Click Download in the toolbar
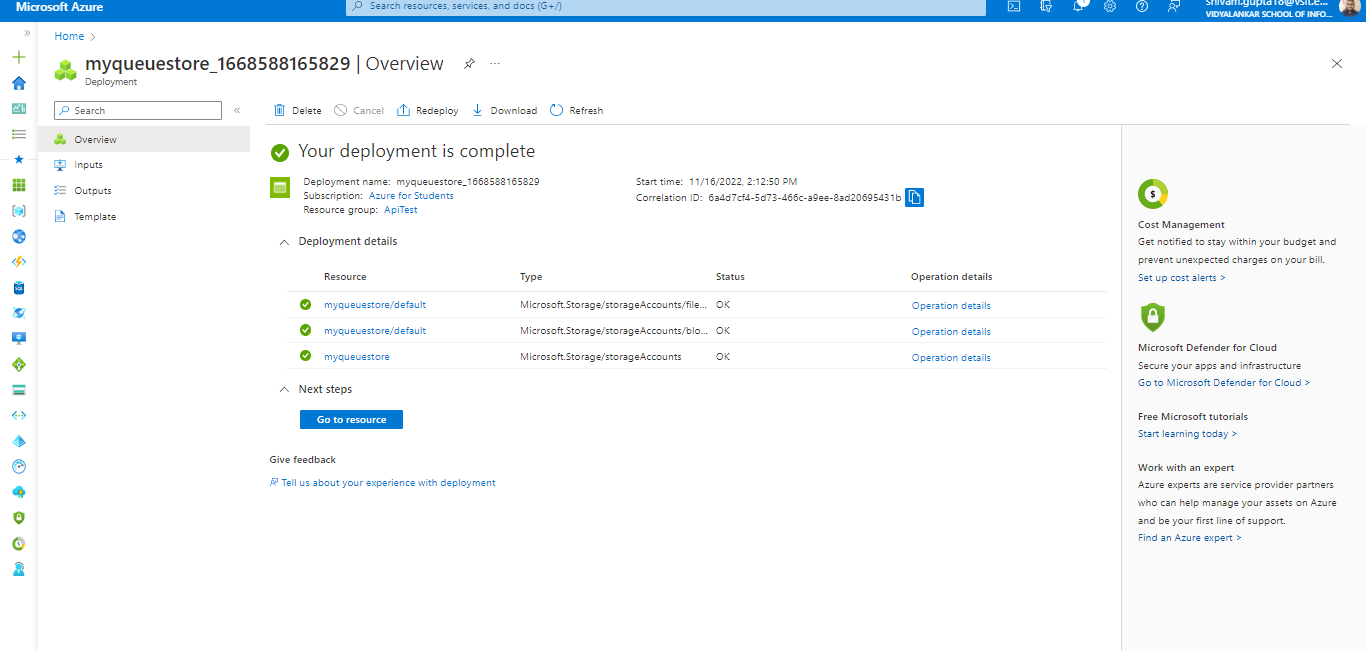Image resolution: width=1366 pixels, height=651 pixels. (x=505, y=110)
